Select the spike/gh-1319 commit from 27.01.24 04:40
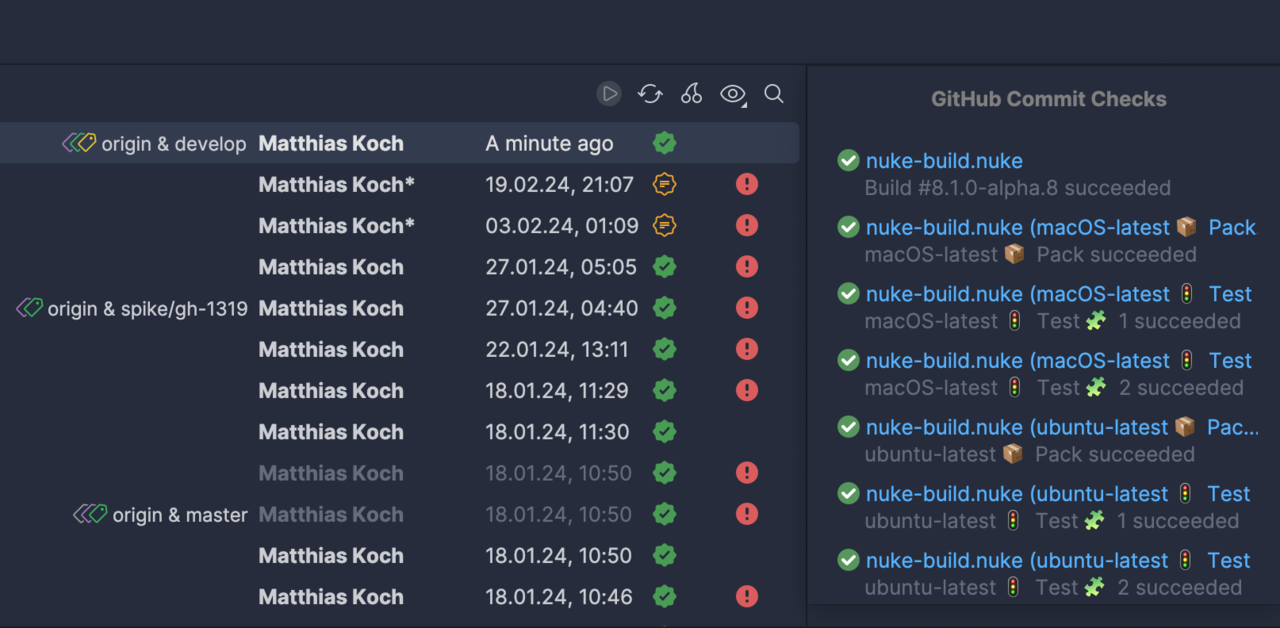 [400, 308]
